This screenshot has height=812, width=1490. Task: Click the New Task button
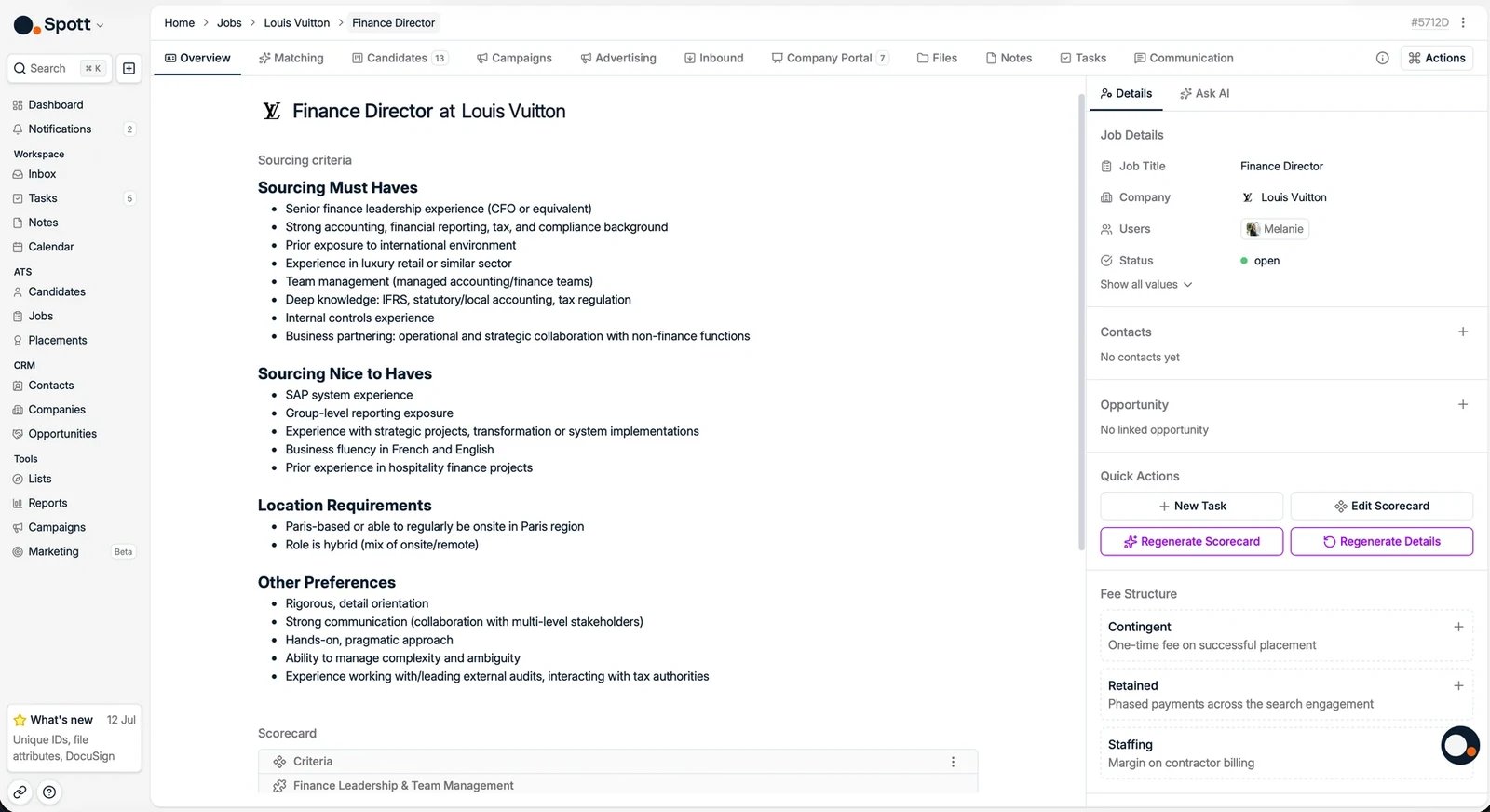tap(1192, 506)
